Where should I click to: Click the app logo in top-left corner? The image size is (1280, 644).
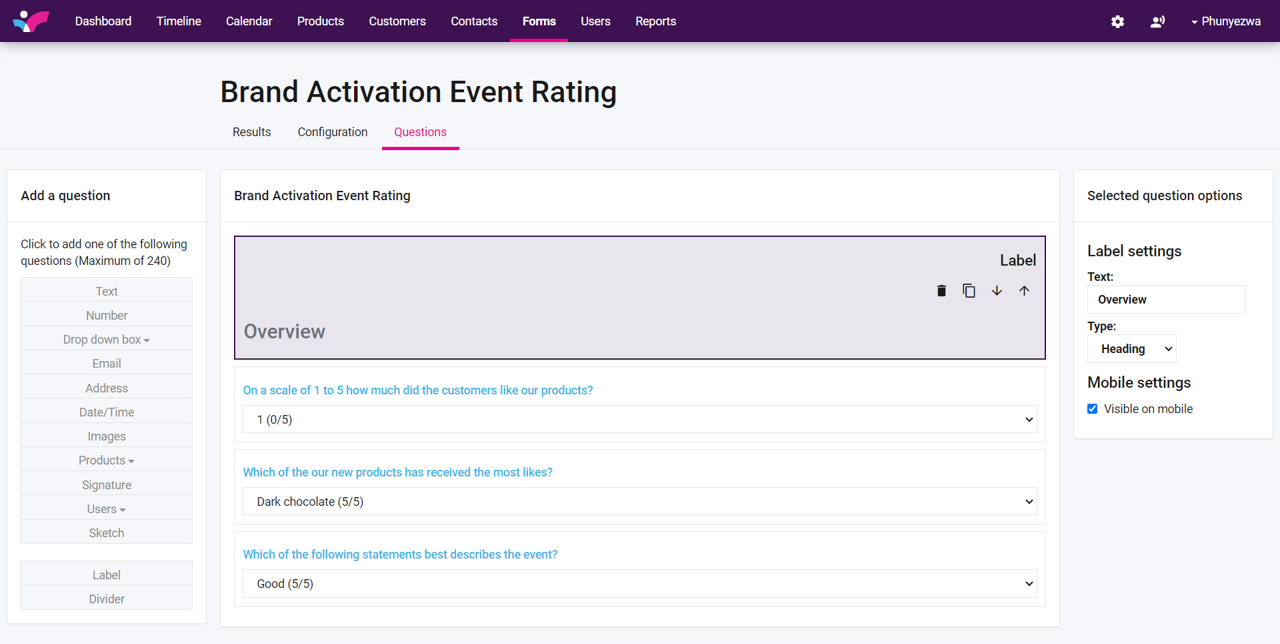pos(31,21)
